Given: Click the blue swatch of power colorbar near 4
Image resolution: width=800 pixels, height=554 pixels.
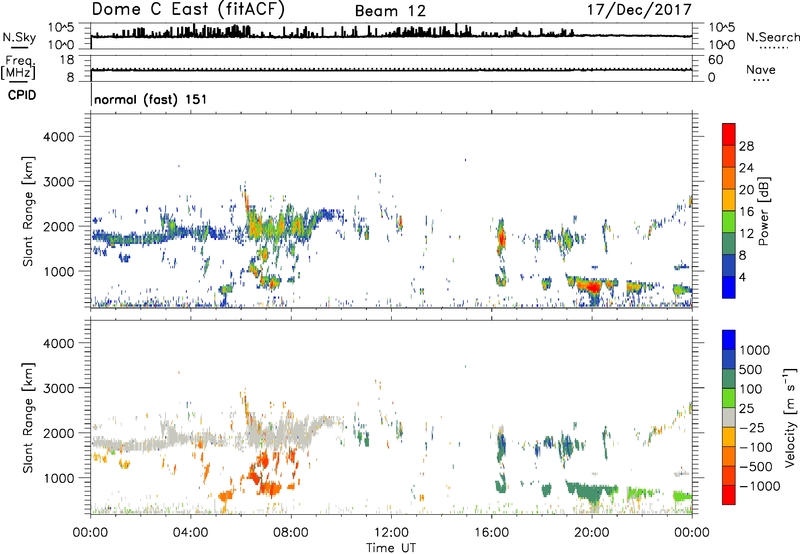Looking at the screenshot, I should [729, 287].
